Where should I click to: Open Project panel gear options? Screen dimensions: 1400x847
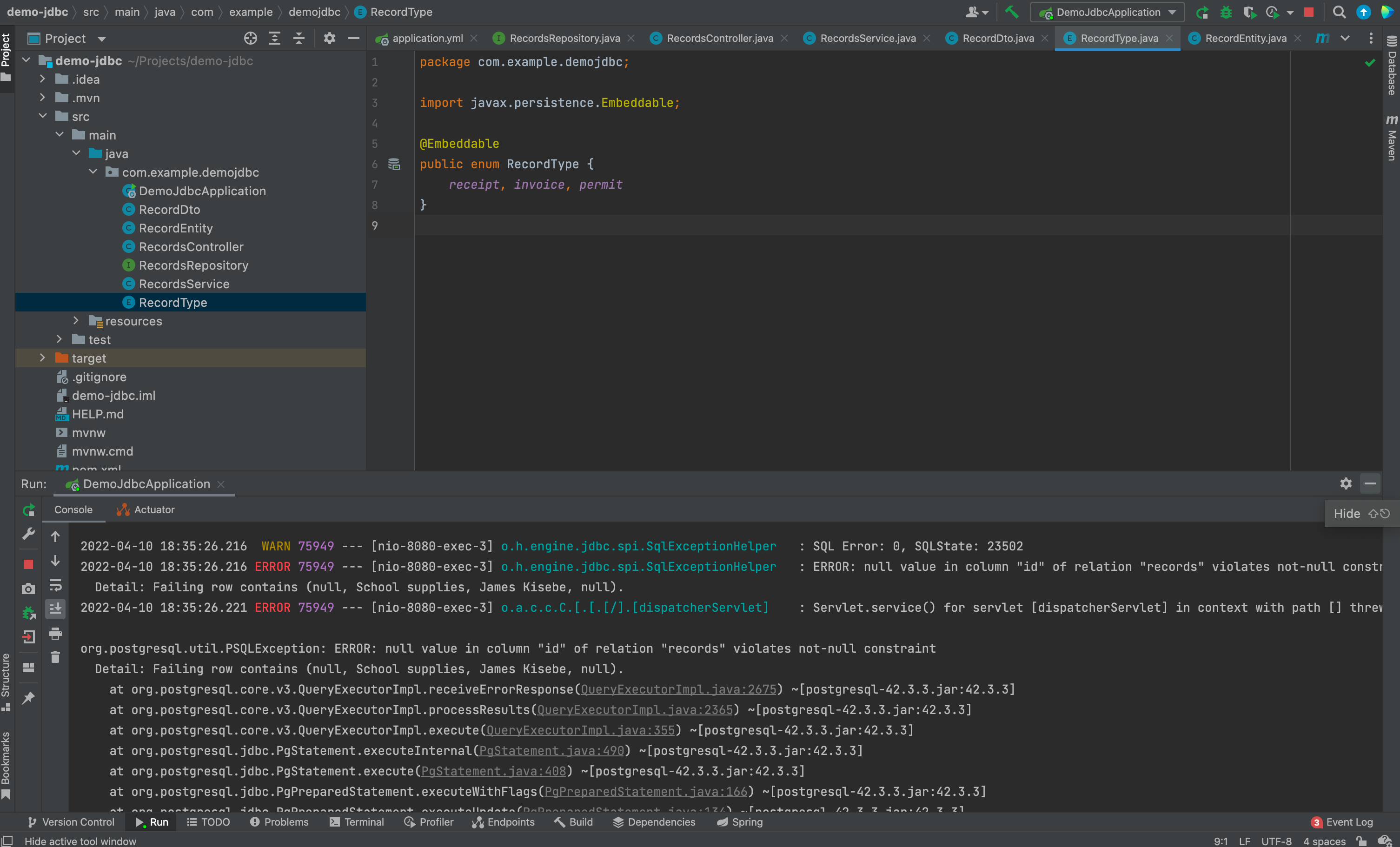[x=330, y=38]
